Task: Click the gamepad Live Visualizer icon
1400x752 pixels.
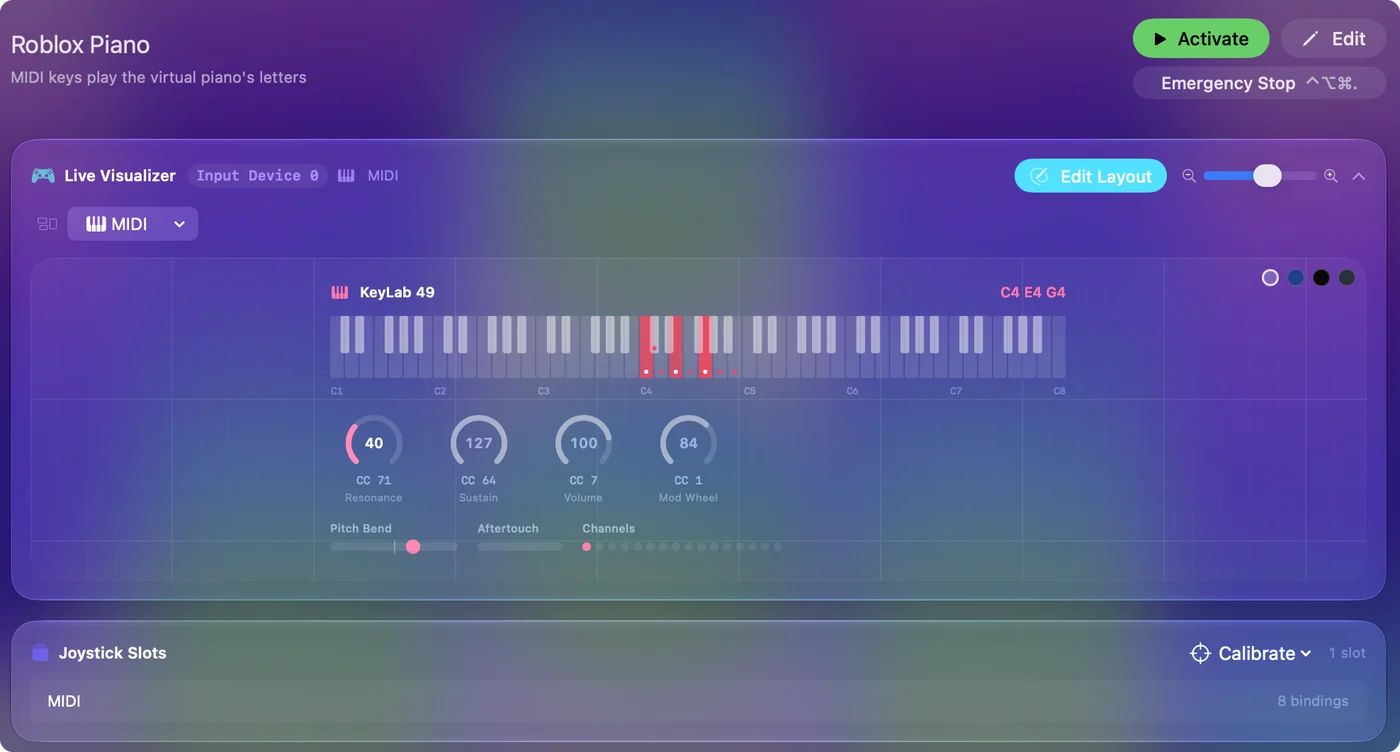Action: click(43, 176)
